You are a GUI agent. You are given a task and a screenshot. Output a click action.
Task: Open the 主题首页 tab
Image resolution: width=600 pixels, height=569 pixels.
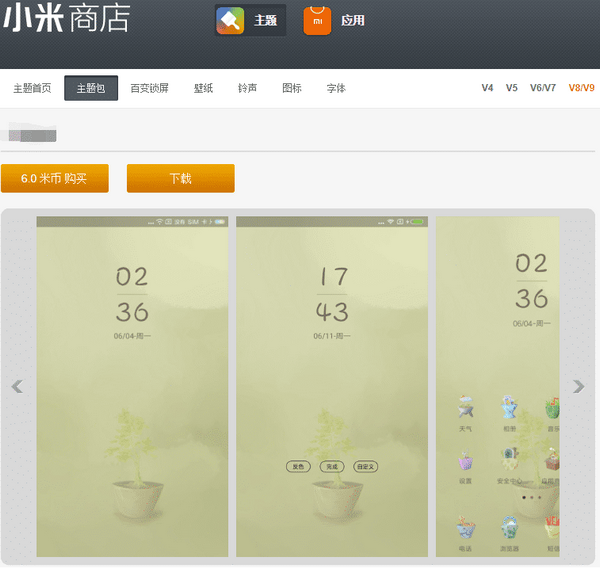tap(32, 88)
